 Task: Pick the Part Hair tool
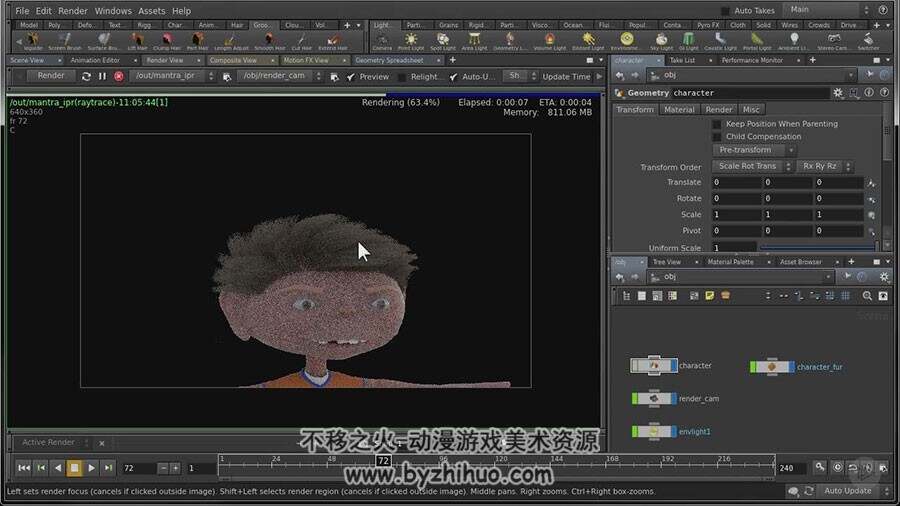197,41
